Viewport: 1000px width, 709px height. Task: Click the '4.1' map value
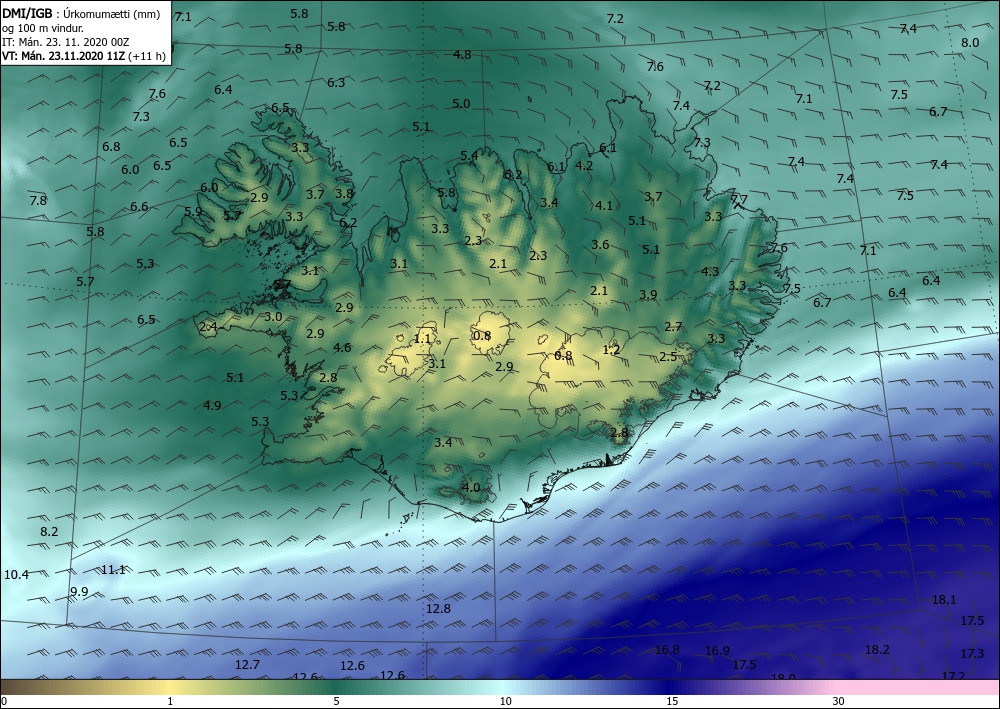point(603,205)
